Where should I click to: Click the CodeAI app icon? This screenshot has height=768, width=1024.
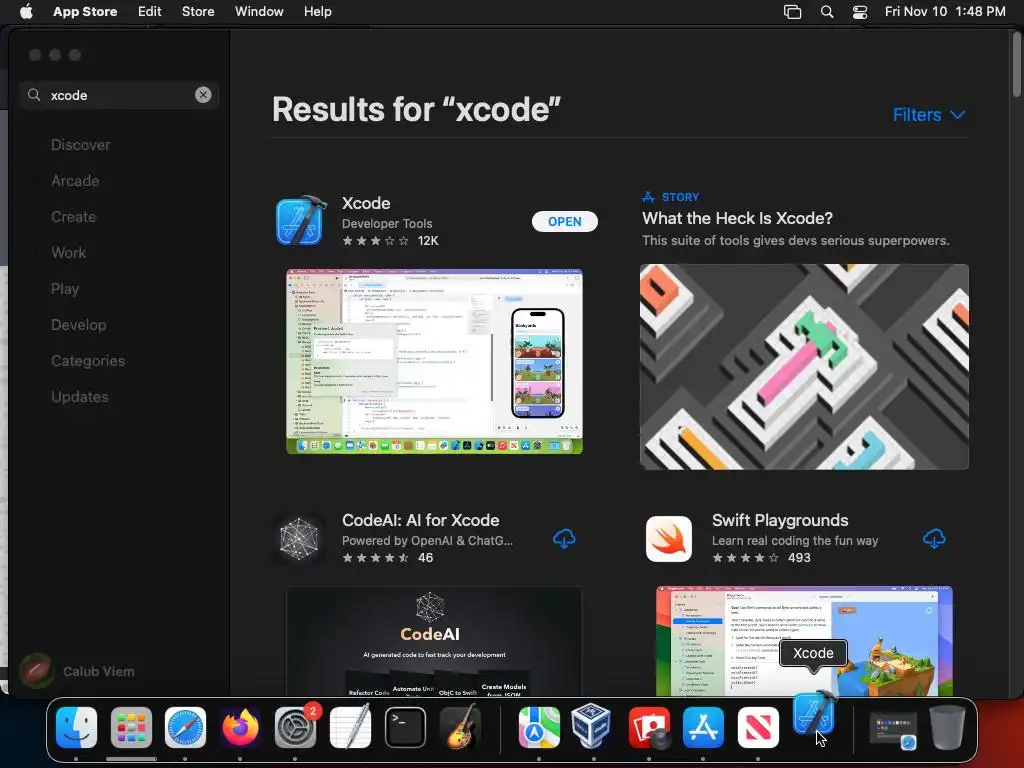click(x=299, y=539)
